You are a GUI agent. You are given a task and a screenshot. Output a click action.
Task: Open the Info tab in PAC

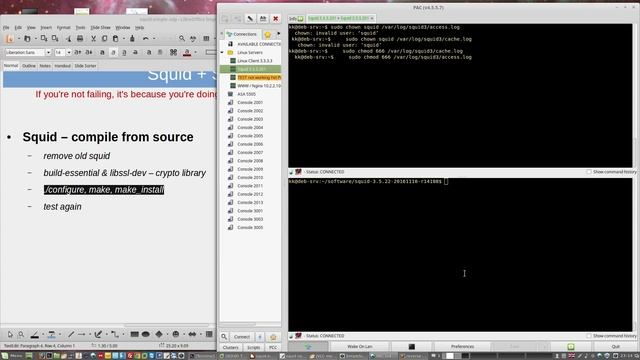[x=296, y=18]
